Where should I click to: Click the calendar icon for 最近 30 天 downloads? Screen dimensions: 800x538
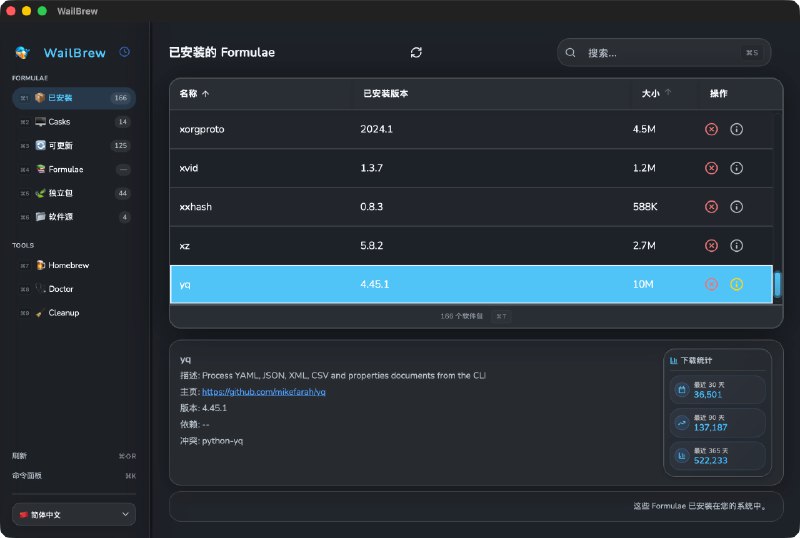(682, 390)
